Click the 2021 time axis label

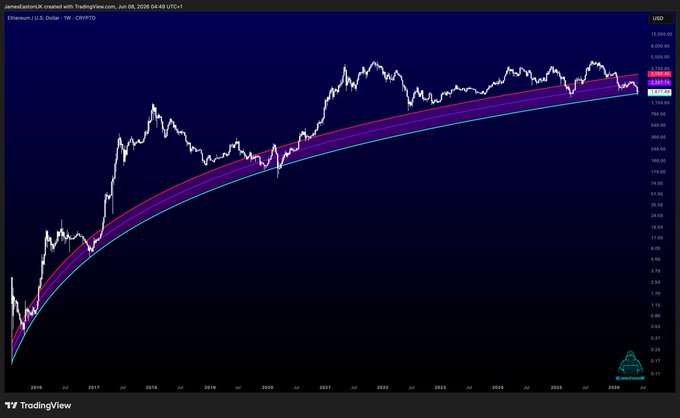click(x=325, y=388)
